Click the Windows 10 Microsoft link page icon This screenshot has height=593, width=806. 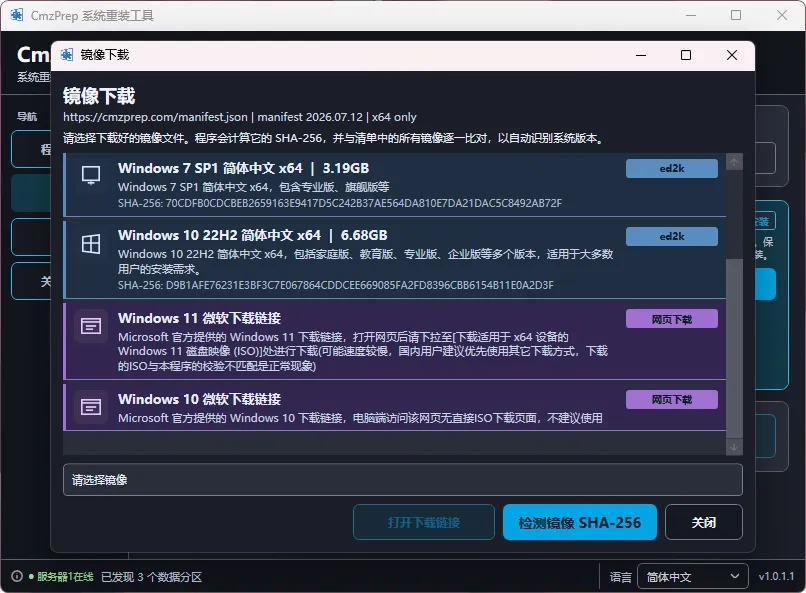91,407
